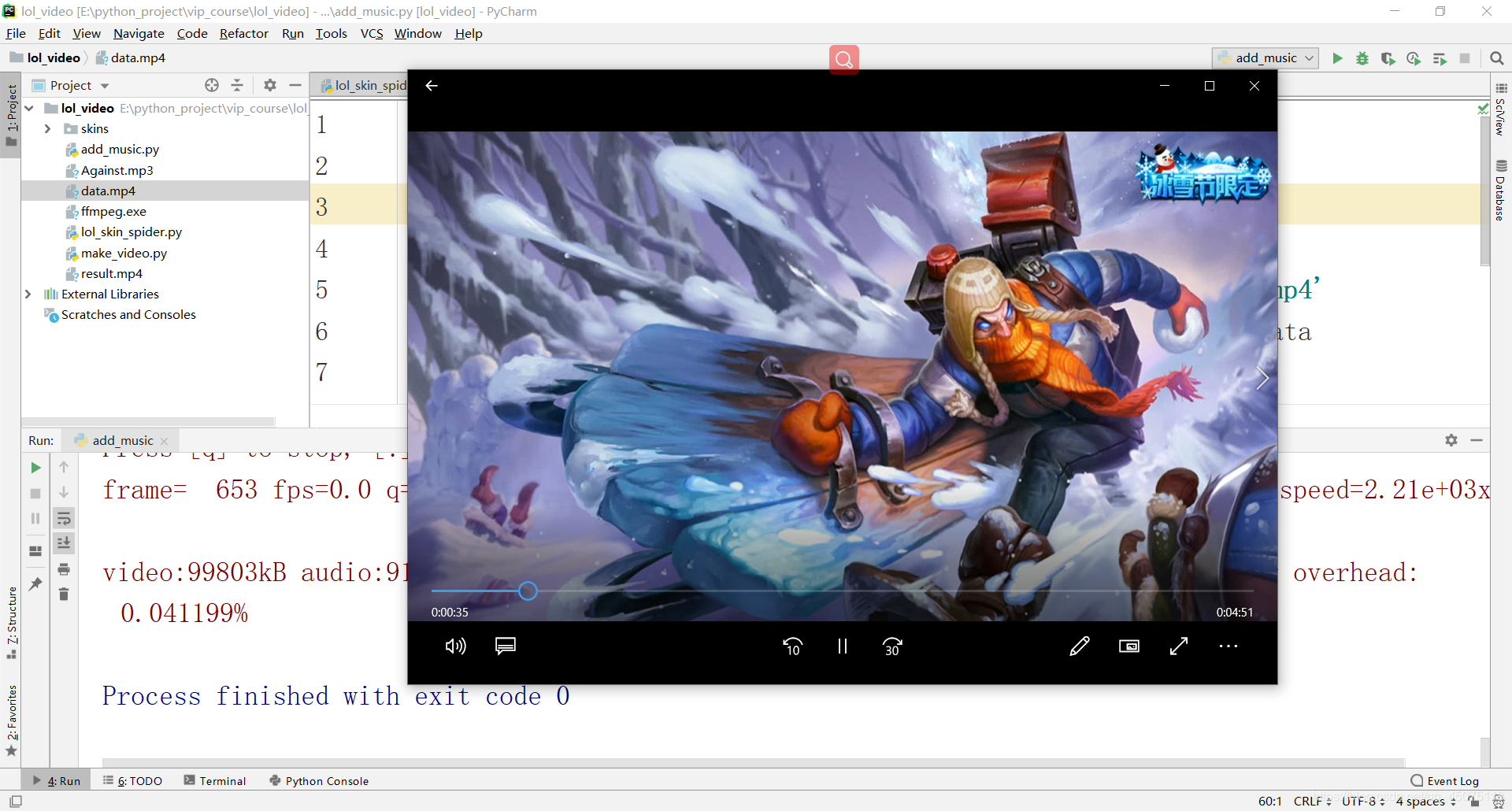This screenshot has width=1512, height=811.
Task: Pin the Run tab with pin icon
Action: (35, 584)
